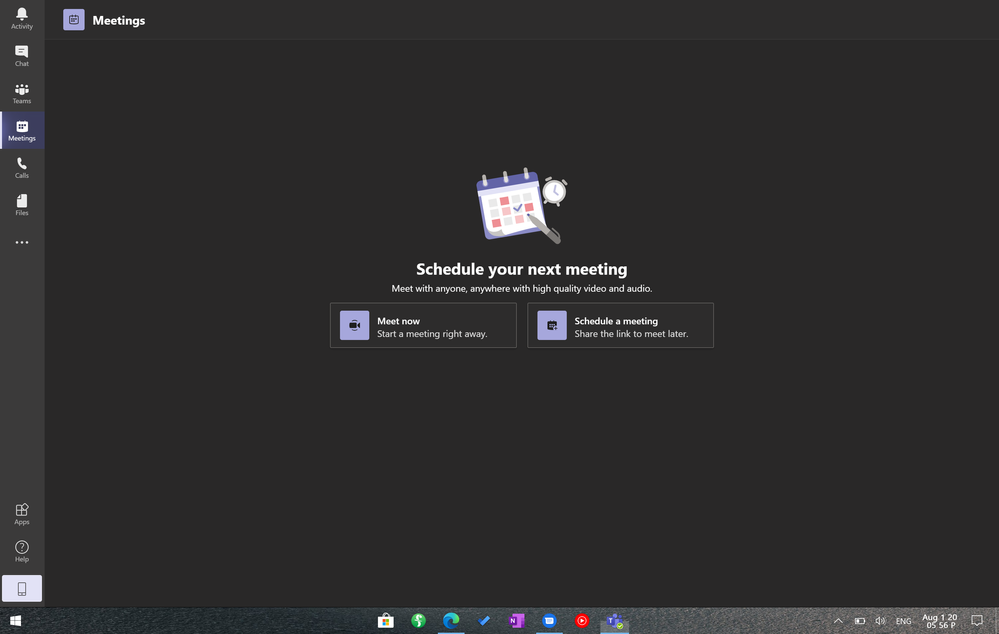Open Microsoft Store from taskbar
999x634 pixels.
(385, 621)
